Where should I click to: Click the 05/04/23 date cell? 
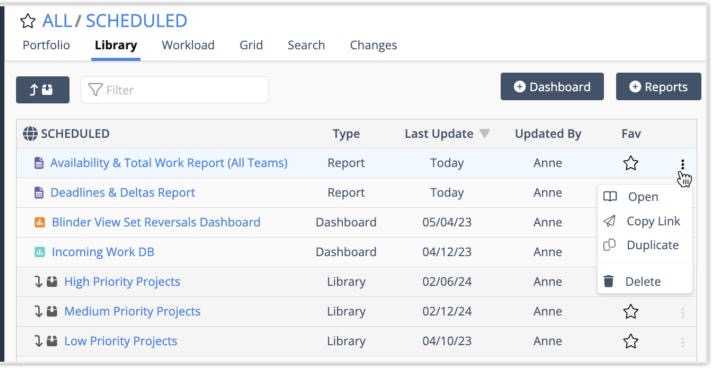447,223
